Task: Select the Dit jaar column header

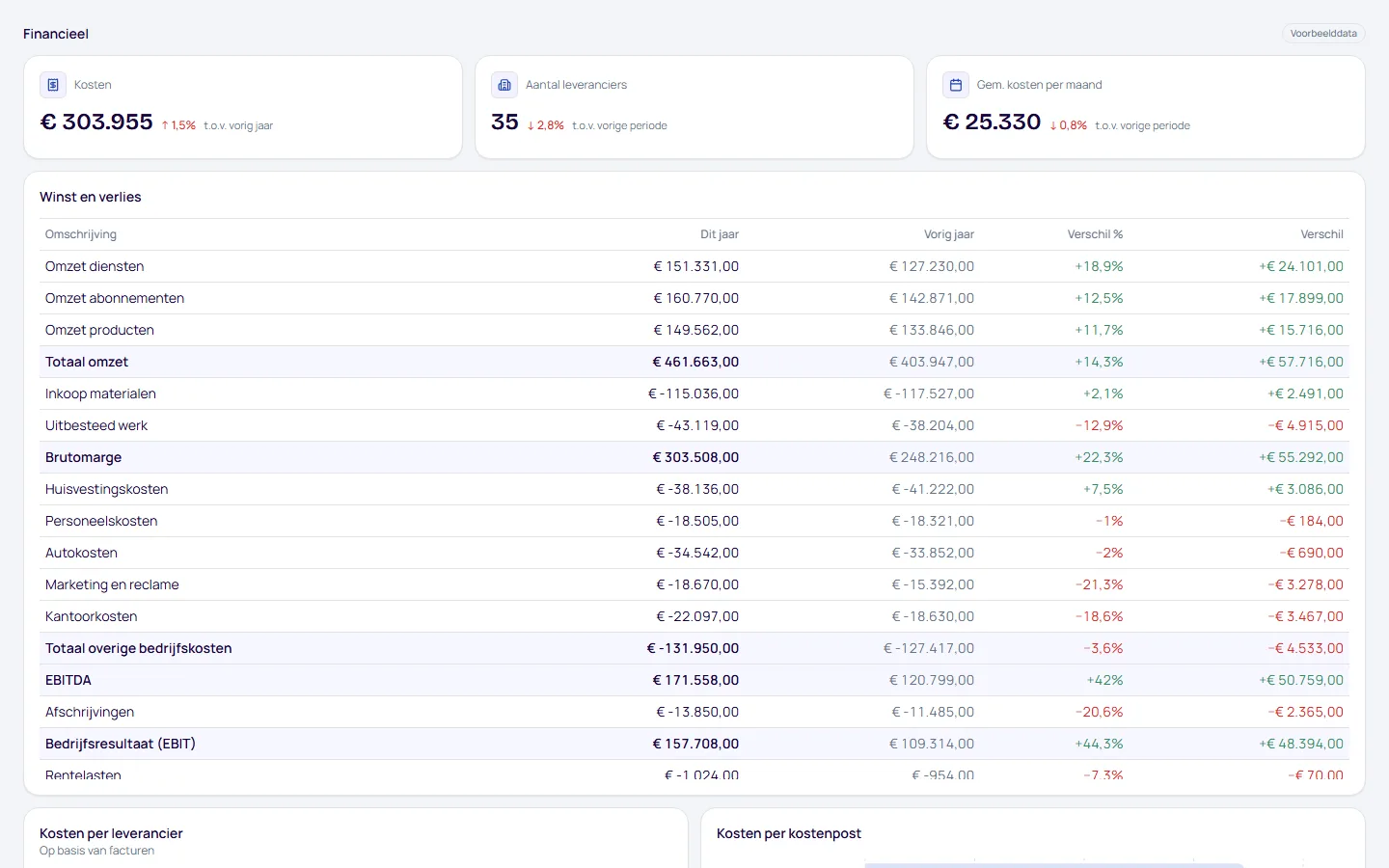Action: click(x=720, y=234)
